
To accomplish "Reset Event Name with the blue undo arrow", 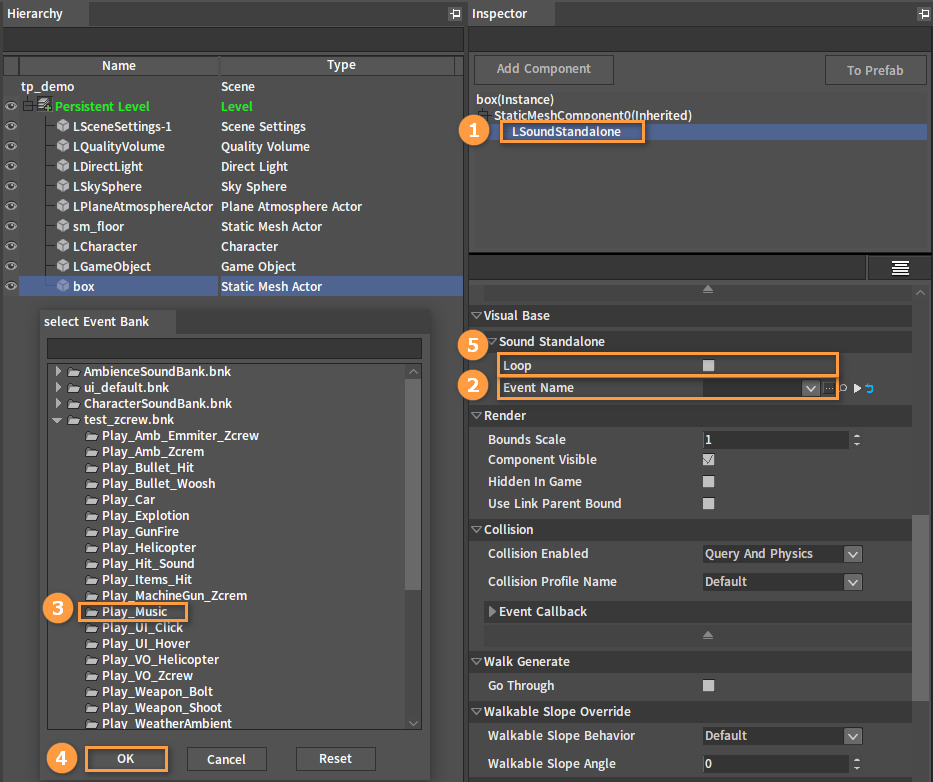I will (x=869, y=388).
